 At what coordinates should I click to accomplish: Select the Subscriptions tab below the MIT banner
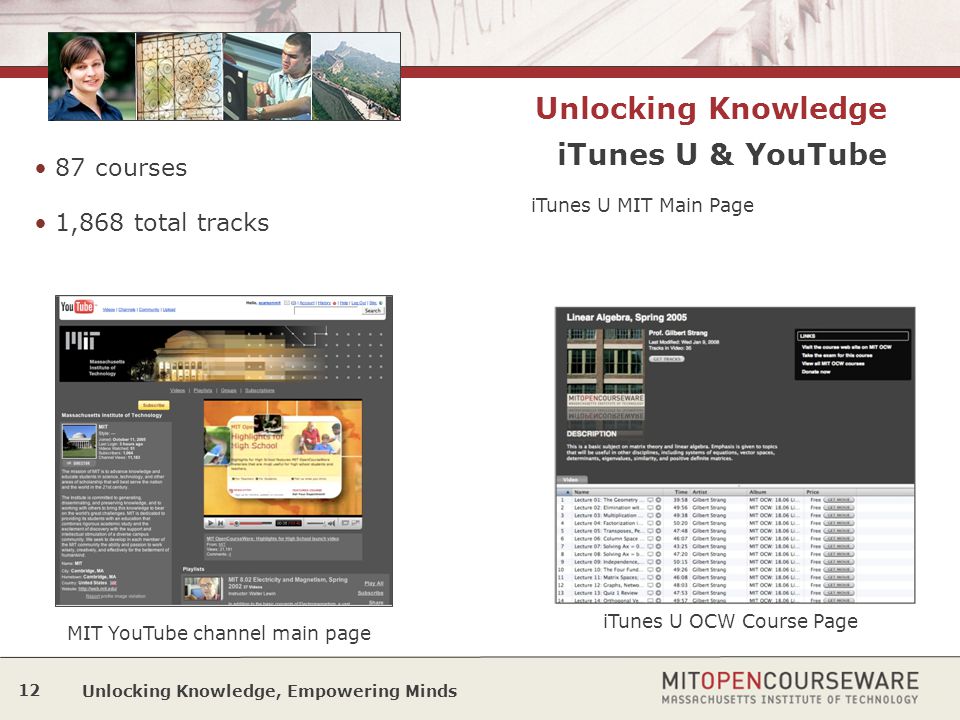[260, 391]
